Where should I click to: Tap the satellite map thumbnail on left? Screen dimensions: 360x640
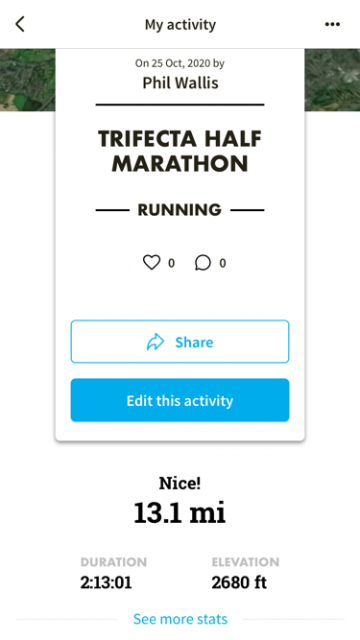point(27,80)
